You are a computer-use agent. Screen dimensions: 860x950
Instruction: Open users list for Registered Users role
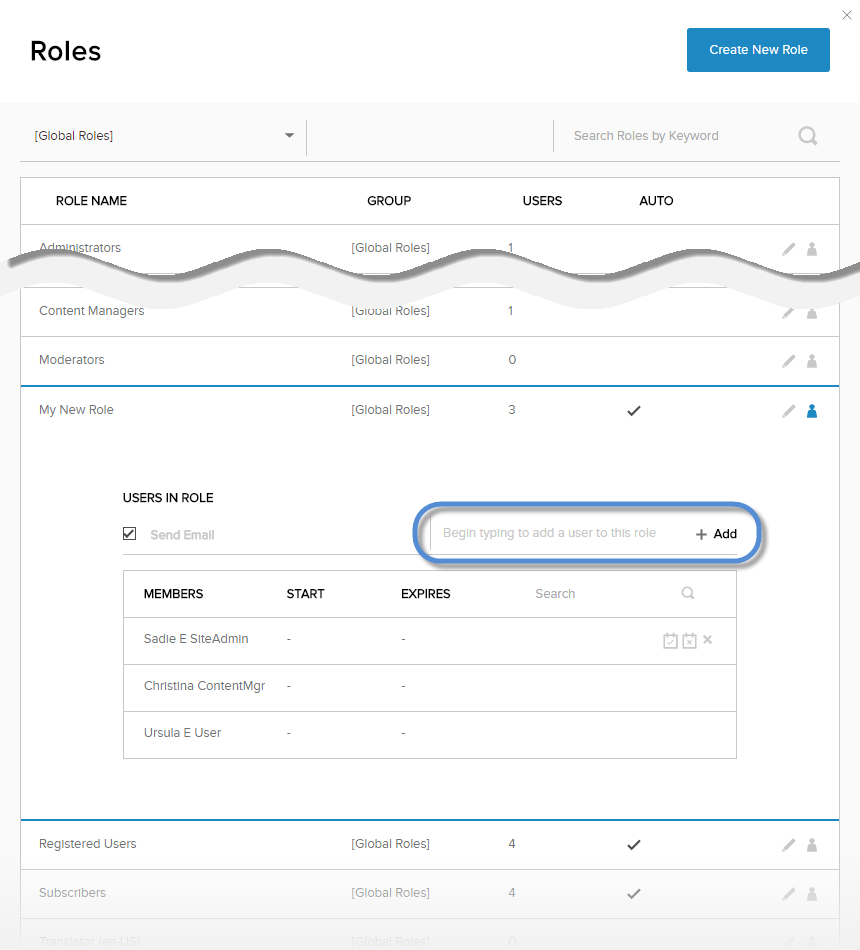click(812, 845)
